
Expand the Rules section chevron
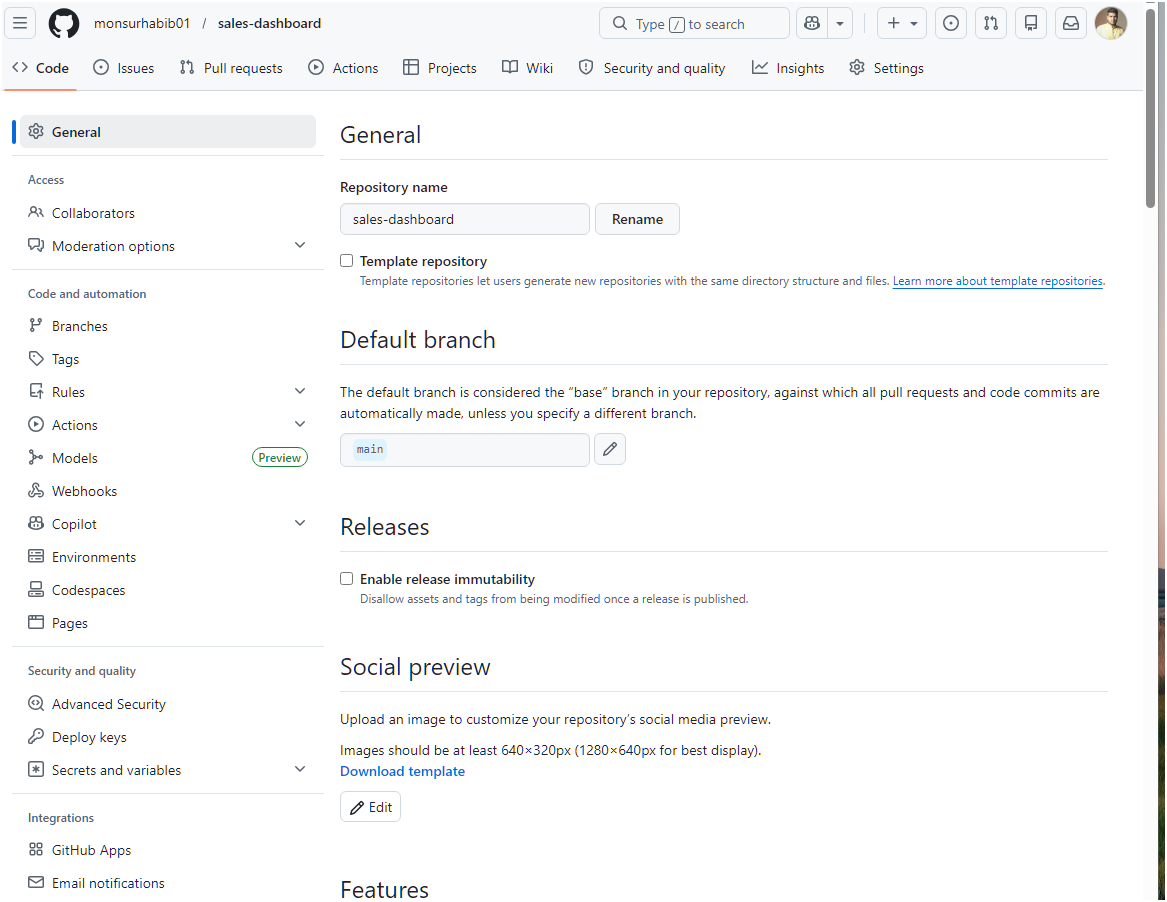[300, 391]
